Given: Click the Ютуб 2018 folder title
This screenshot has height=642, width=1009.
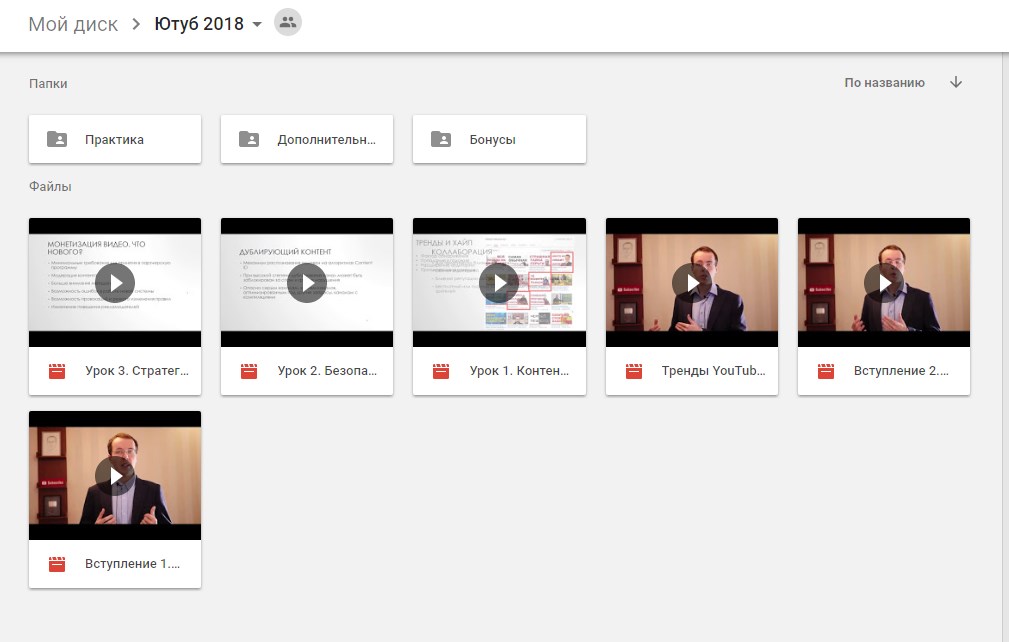Looking at the screenshot, I should (199, 24).
